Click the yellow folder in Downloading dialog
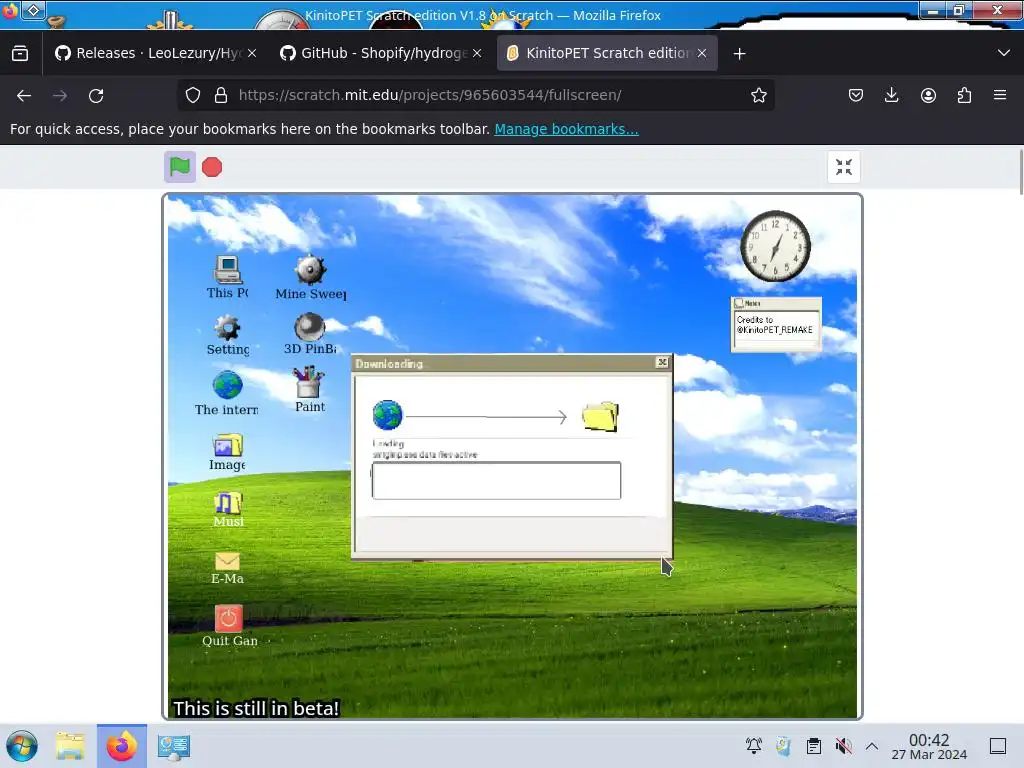1024x768 pixels. tap(600, 417)
